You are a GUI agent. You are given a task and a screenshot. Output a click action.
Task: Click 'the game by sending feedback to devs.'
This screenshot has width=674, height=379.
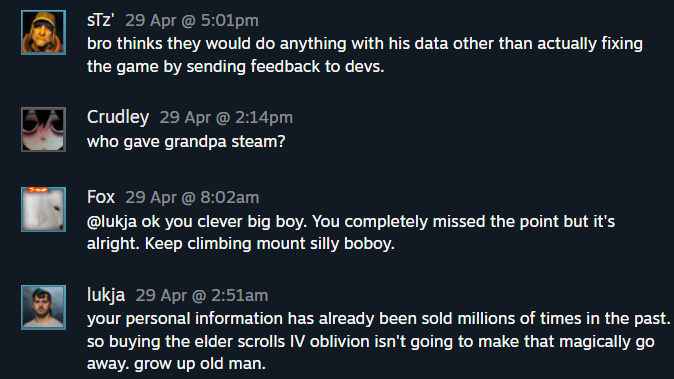[236, 67]
